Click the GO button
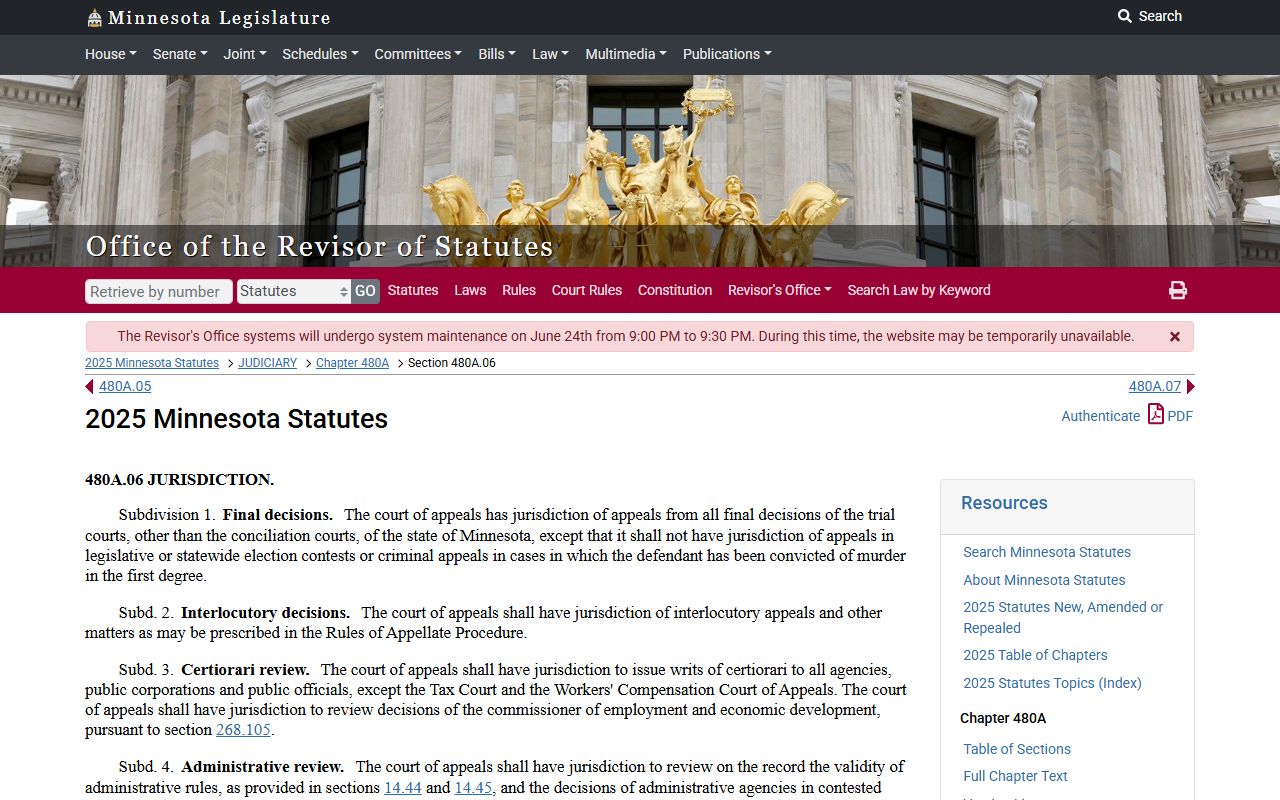1280x800 pixels. click(x=365, y=291)
